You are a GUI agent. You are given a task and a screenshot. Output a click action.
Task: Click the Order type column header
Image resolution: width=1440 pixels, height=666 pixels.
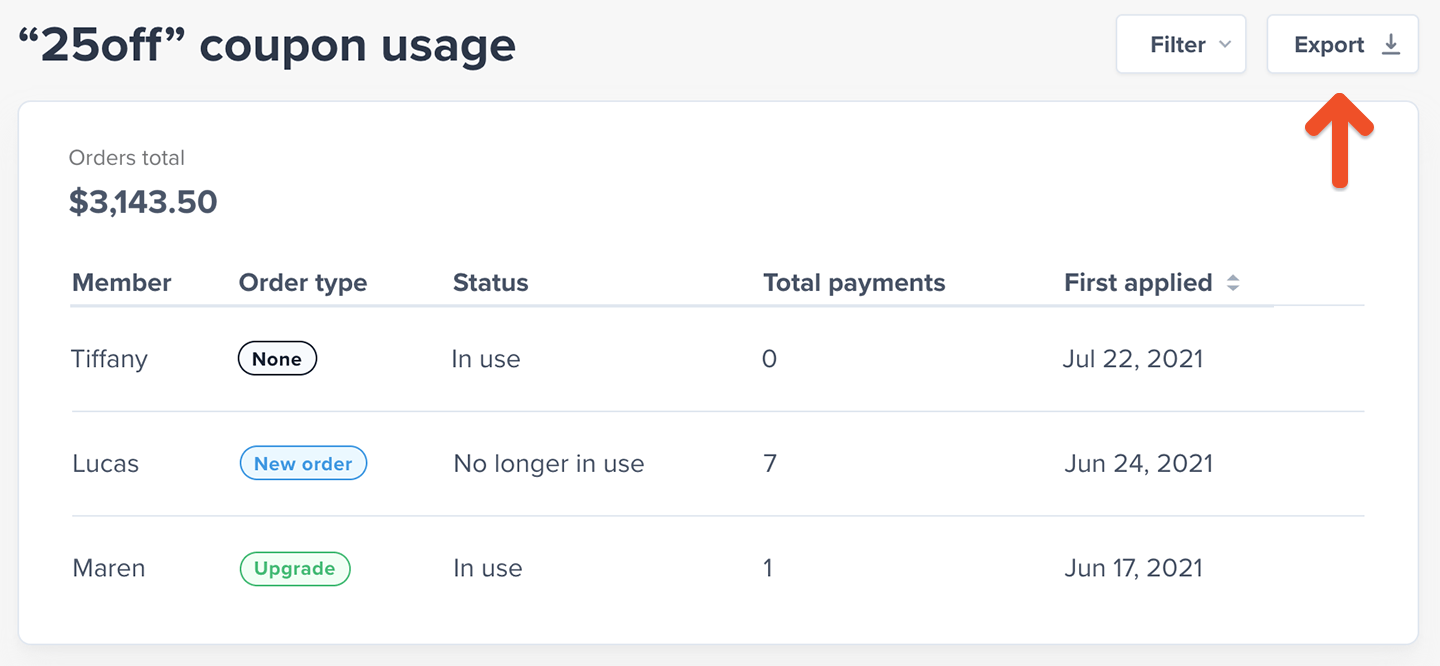pos(303,283)
